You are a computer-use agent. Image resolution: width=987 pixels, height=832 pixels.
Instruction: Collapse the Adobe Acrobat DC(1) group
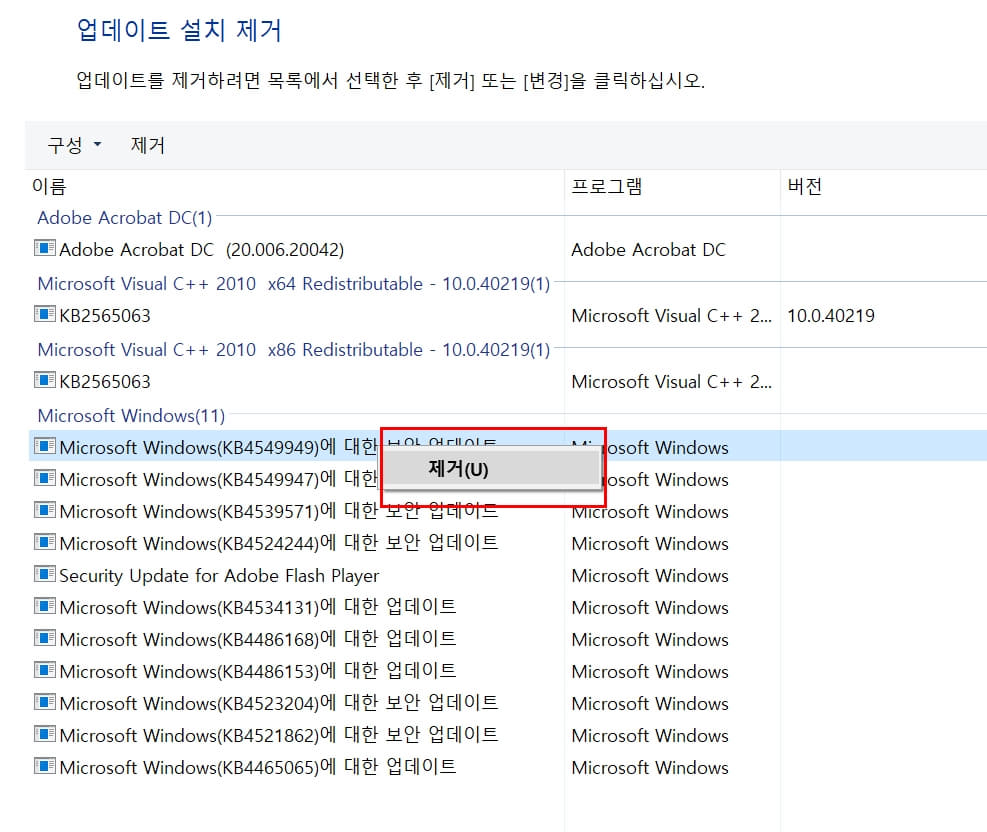pyautogui.click(x=125, y=218)
